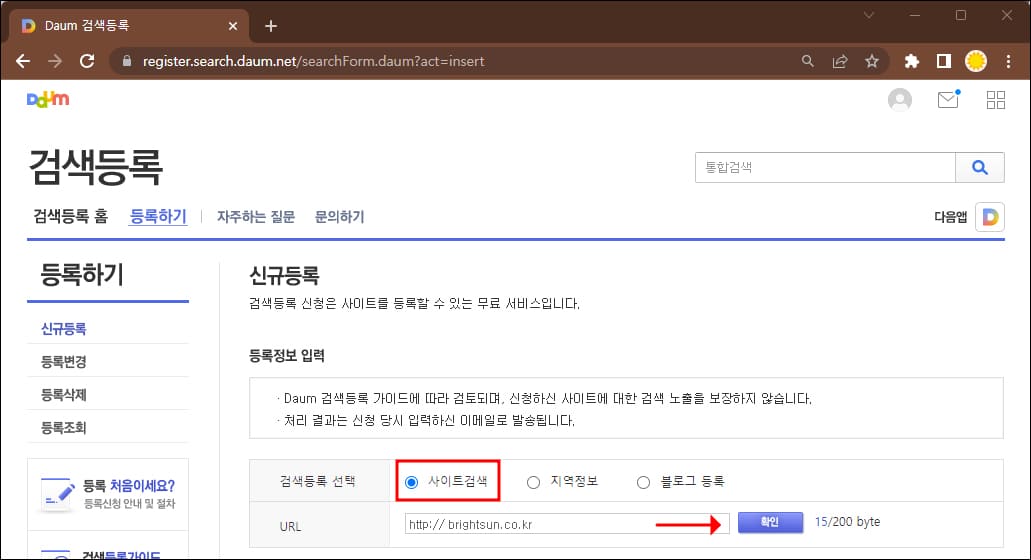Open the services grid icon
This screenshot has height=560, width=1031.
coord(995,100)
